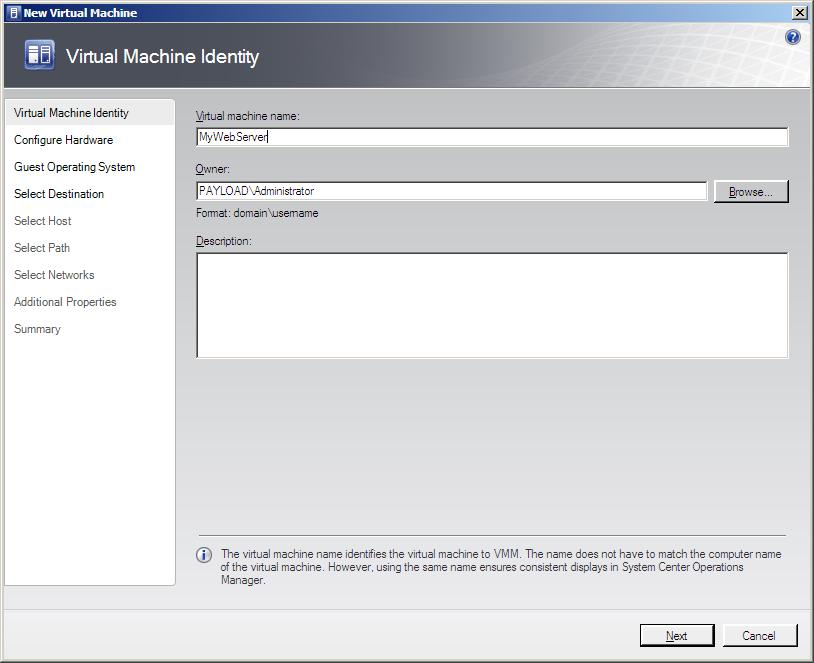The width and height of the screenshot is (814, 663).
Task: Open the Select Networks step
Action: click(x=54, y=275)
